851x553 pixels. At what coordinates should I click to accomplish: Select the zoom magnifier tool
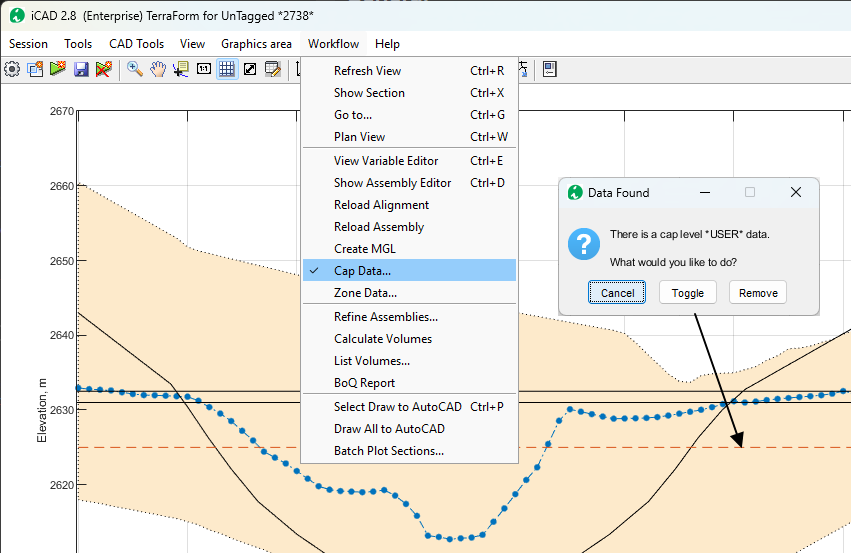pyautogui.click(x=134, y=70)
